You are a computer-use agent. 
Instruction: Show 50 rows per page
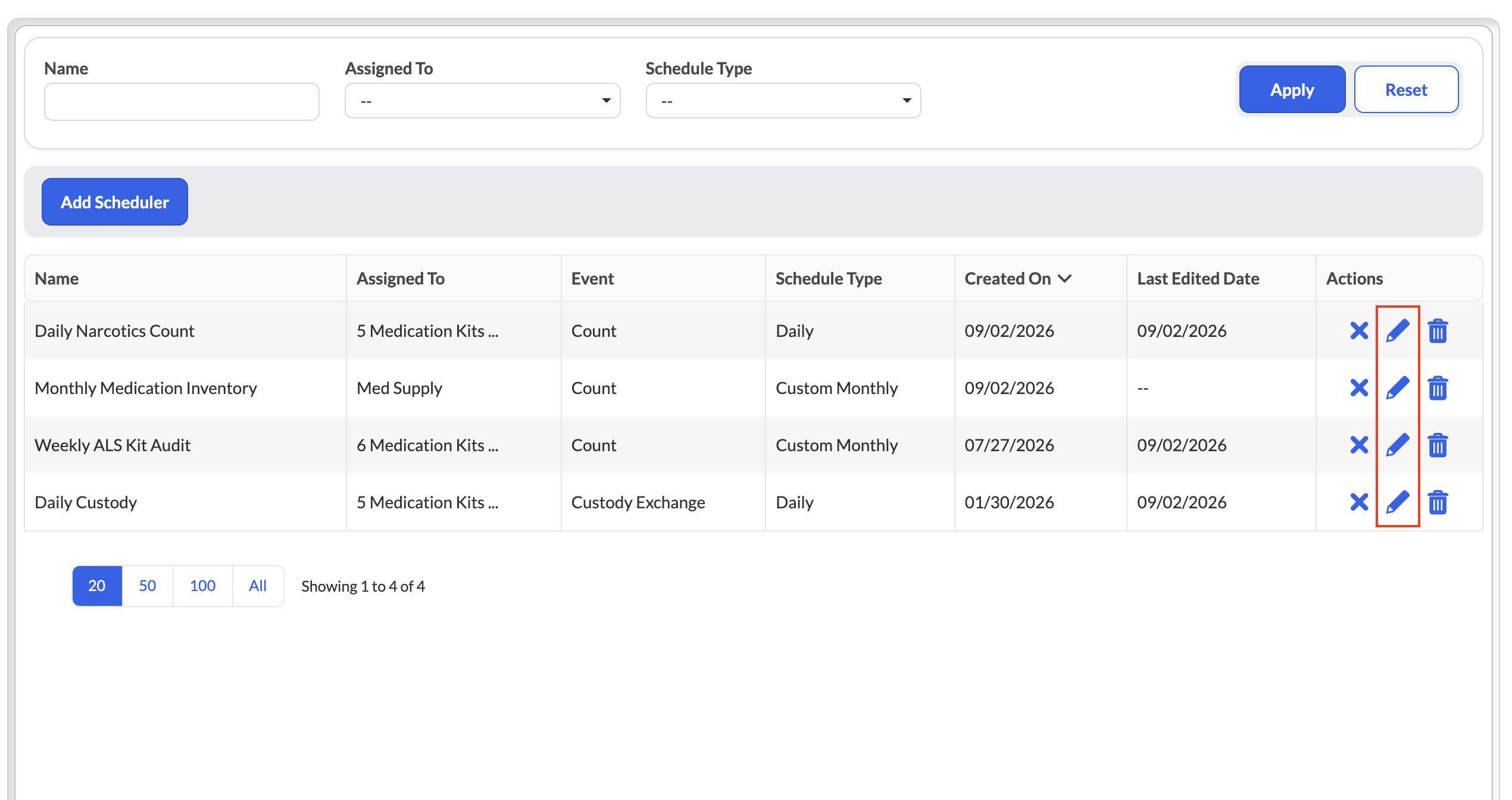click(x=148, y=586)
